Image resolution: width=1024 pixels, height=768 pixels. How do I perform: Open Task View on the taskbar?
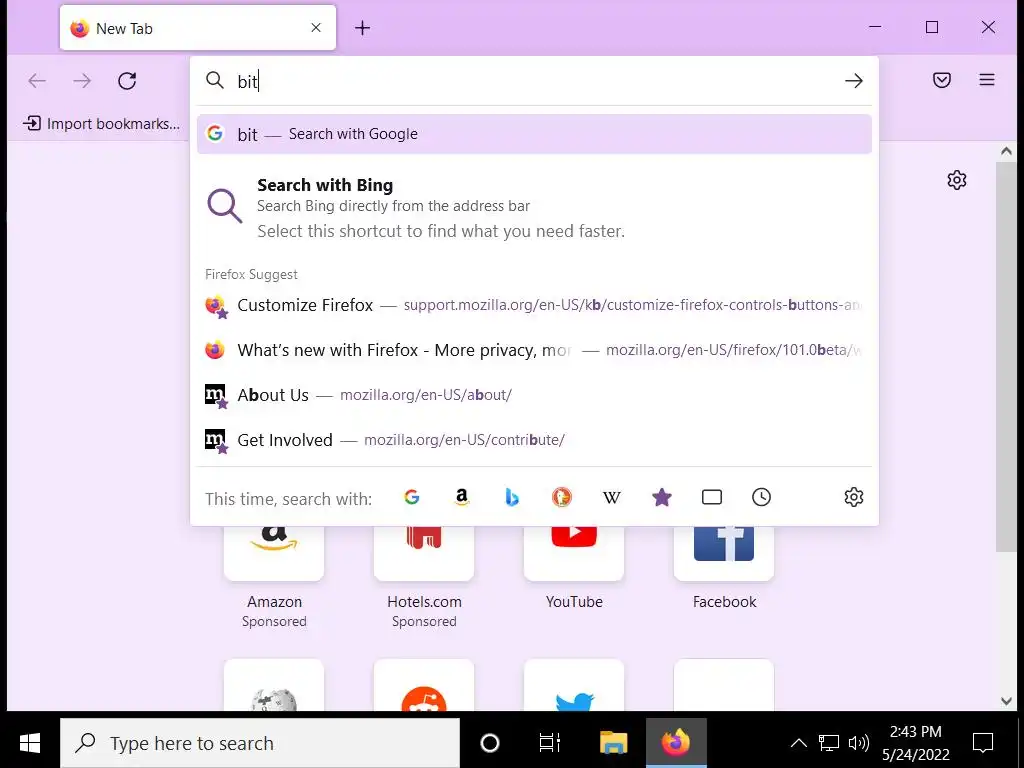point(550,743)
